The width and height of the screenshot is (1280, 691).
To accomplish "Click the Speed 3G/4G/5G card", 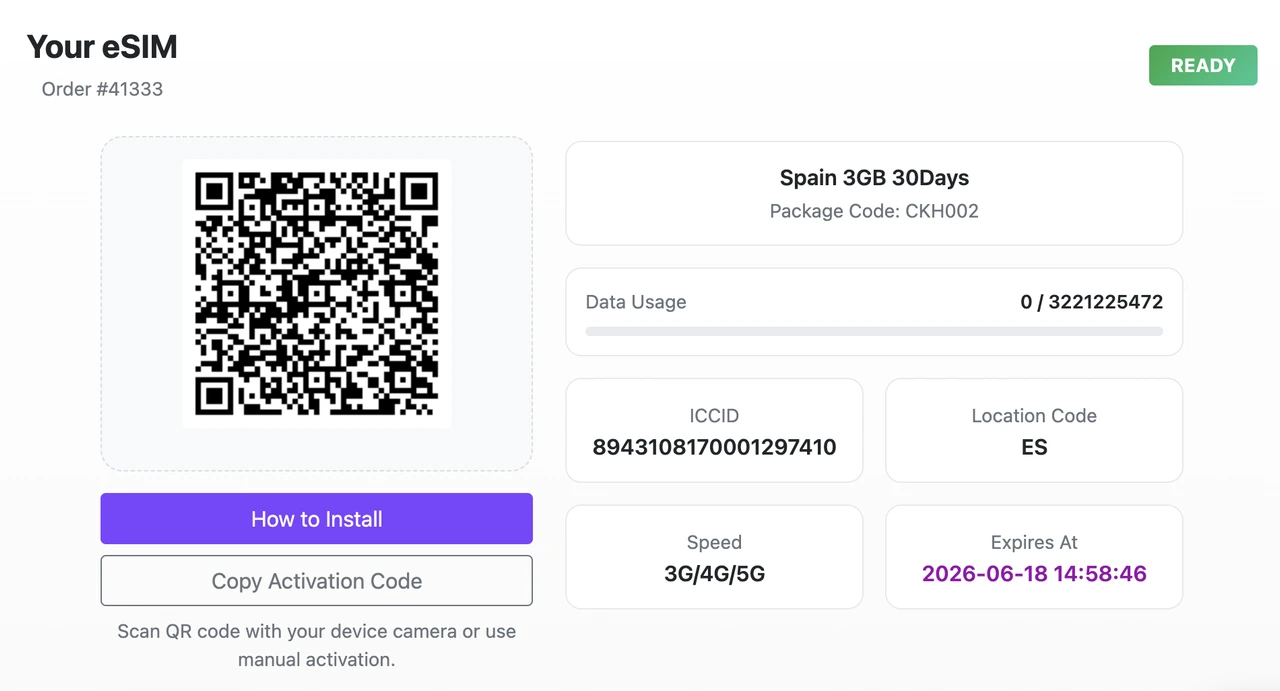I will point(714,557).
